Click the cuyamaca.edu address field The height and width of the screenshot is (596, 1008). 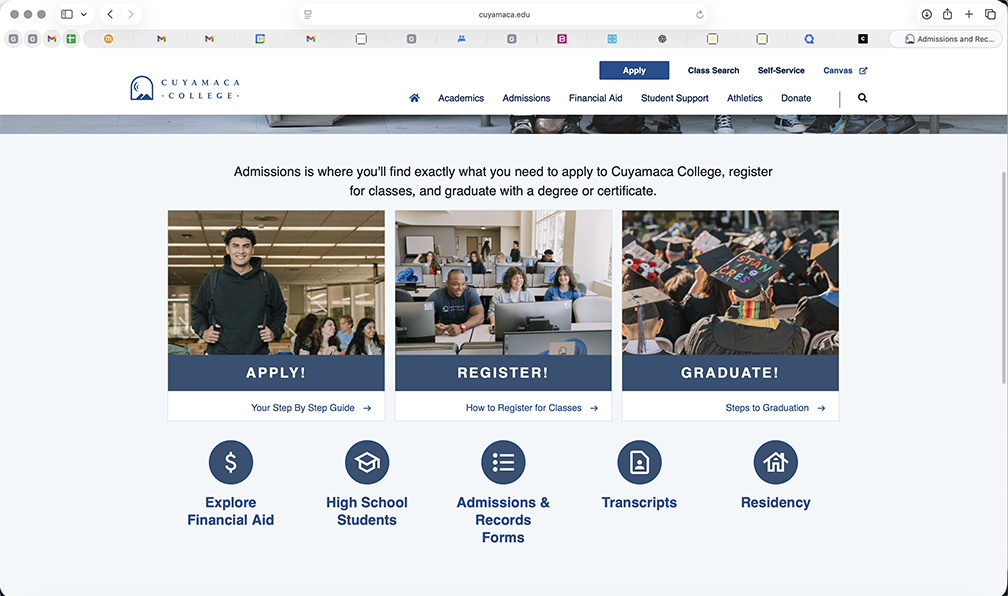[504, 14]
